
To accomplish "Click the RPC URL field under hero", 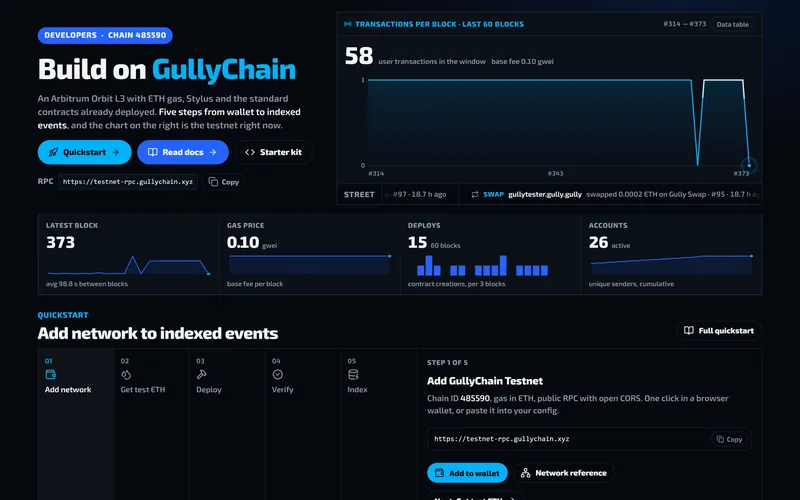I will click(128, 182).
